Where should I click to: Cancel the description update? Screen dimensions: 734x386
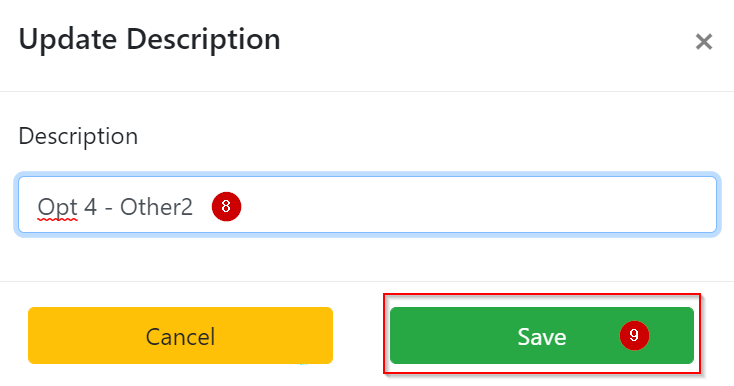[180, 335]
